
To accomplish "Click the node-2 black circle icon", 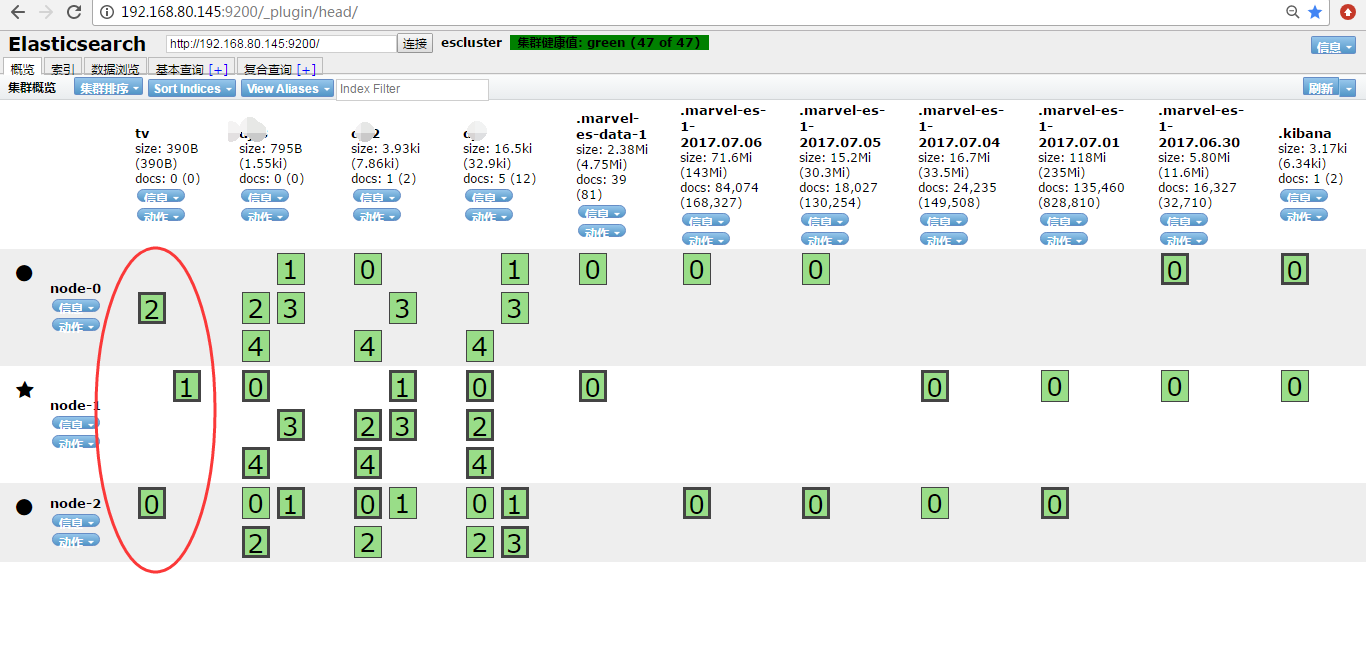I will click(24, 507).
